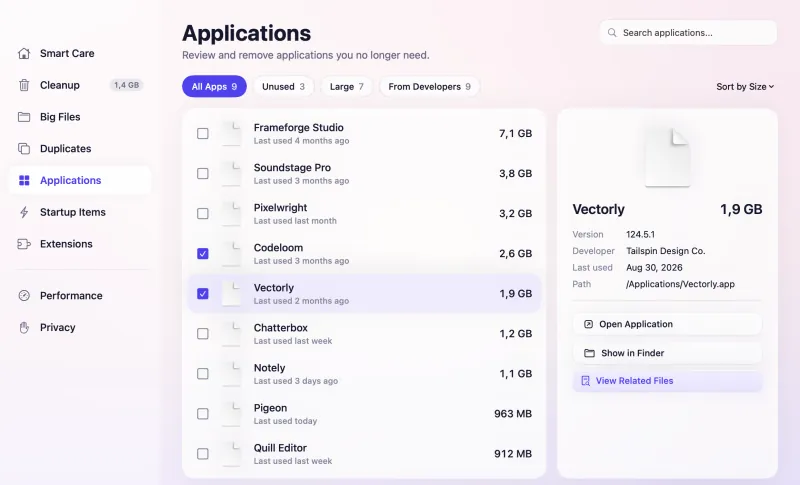Open the Big Files section
Image resolution: width=800 pixels, height=485 pixels.
(80, 117)
